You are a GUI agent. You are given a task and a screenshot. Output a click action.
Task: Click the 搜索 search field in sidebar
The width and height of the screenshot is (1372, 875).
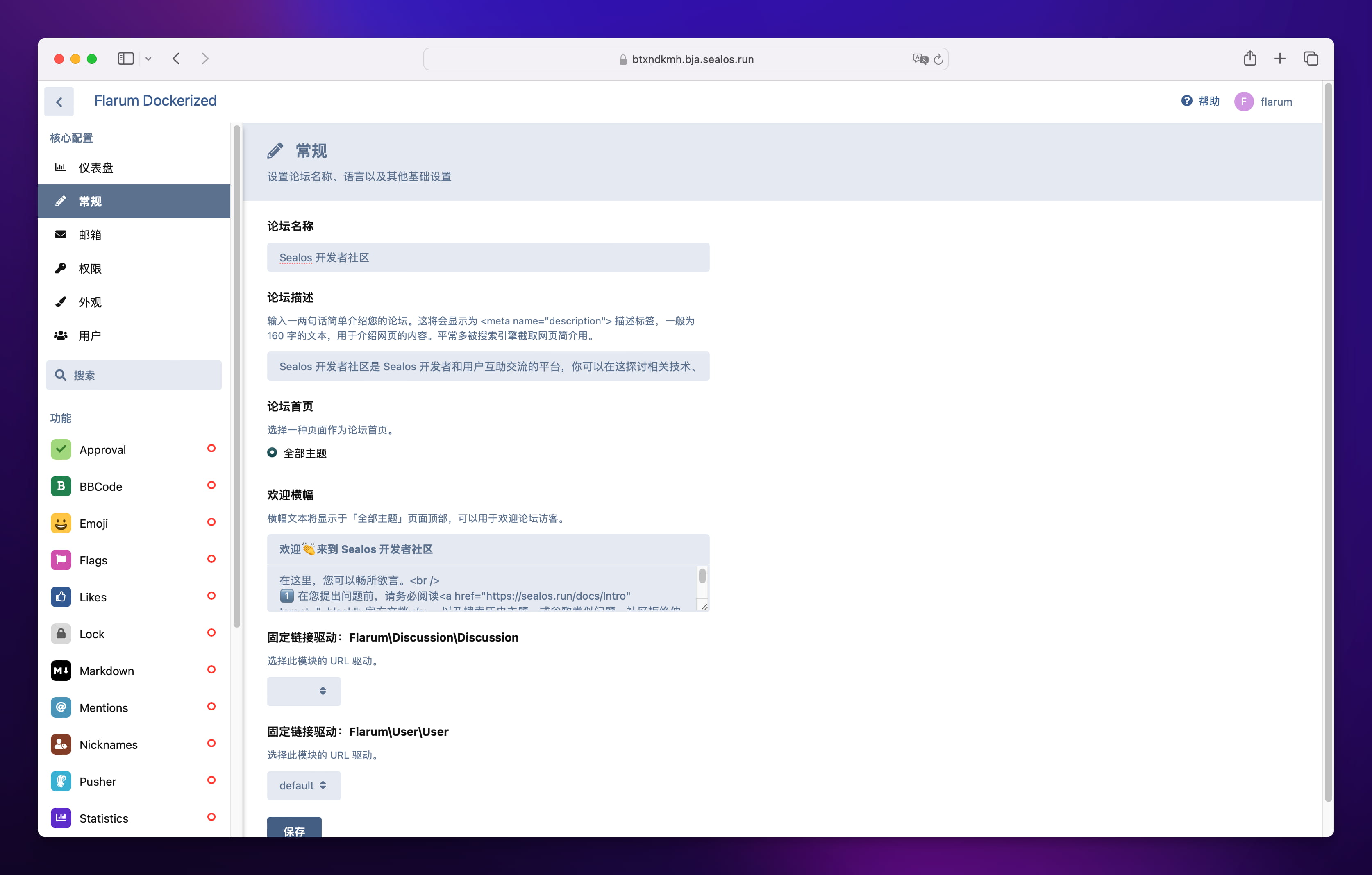(x=134, y=375)
